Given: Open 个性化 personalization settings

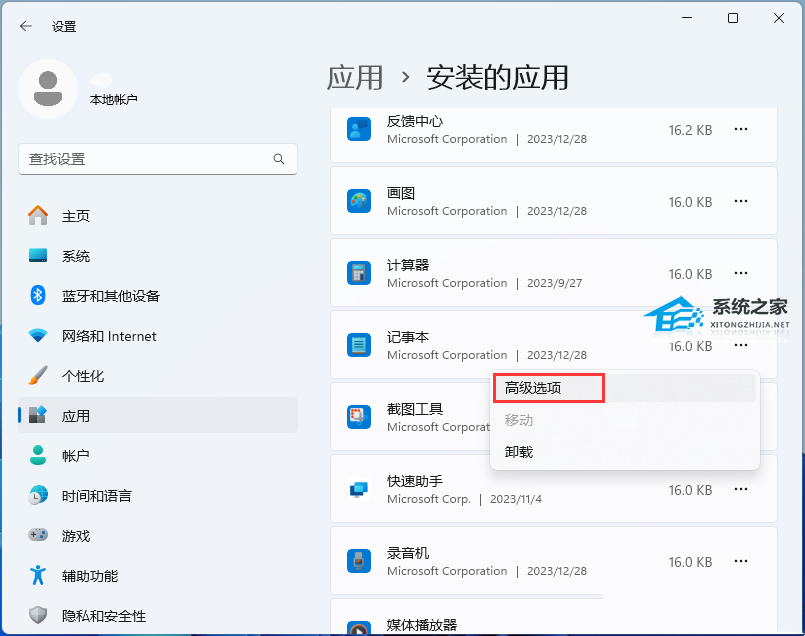Looking at the screenshot, I should [x=83, y=376].
